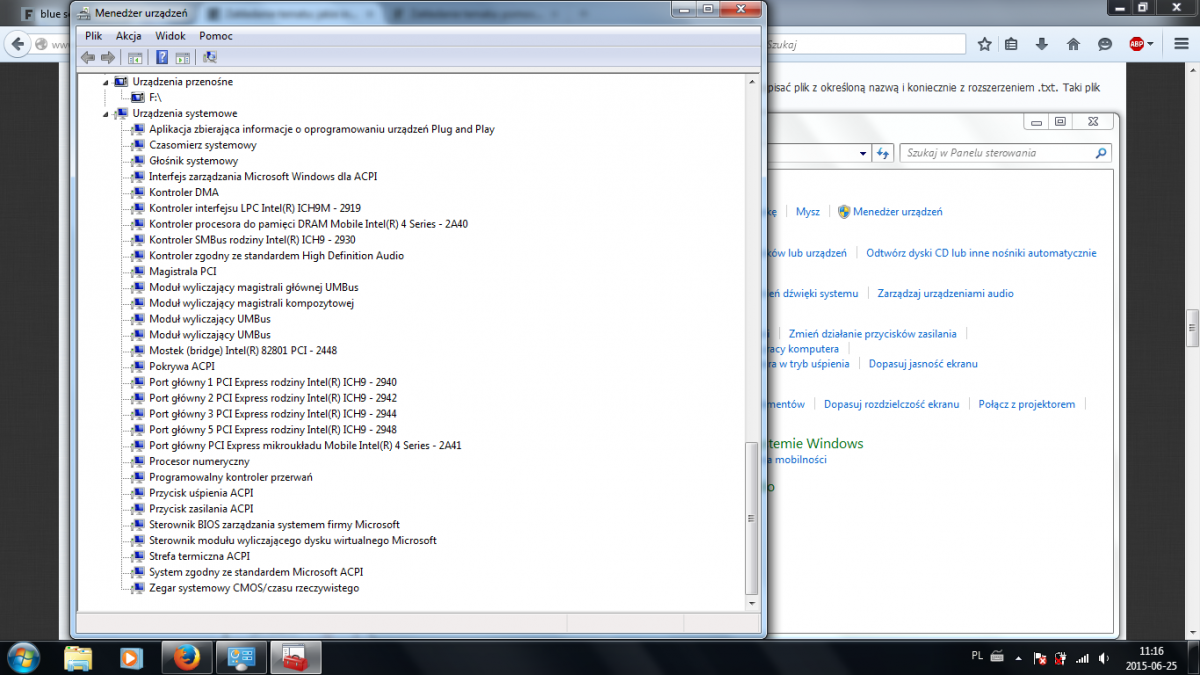Click the Adblock Plus ABP icon
The height and width of the screenshot is (675, 1200).
1136,44
